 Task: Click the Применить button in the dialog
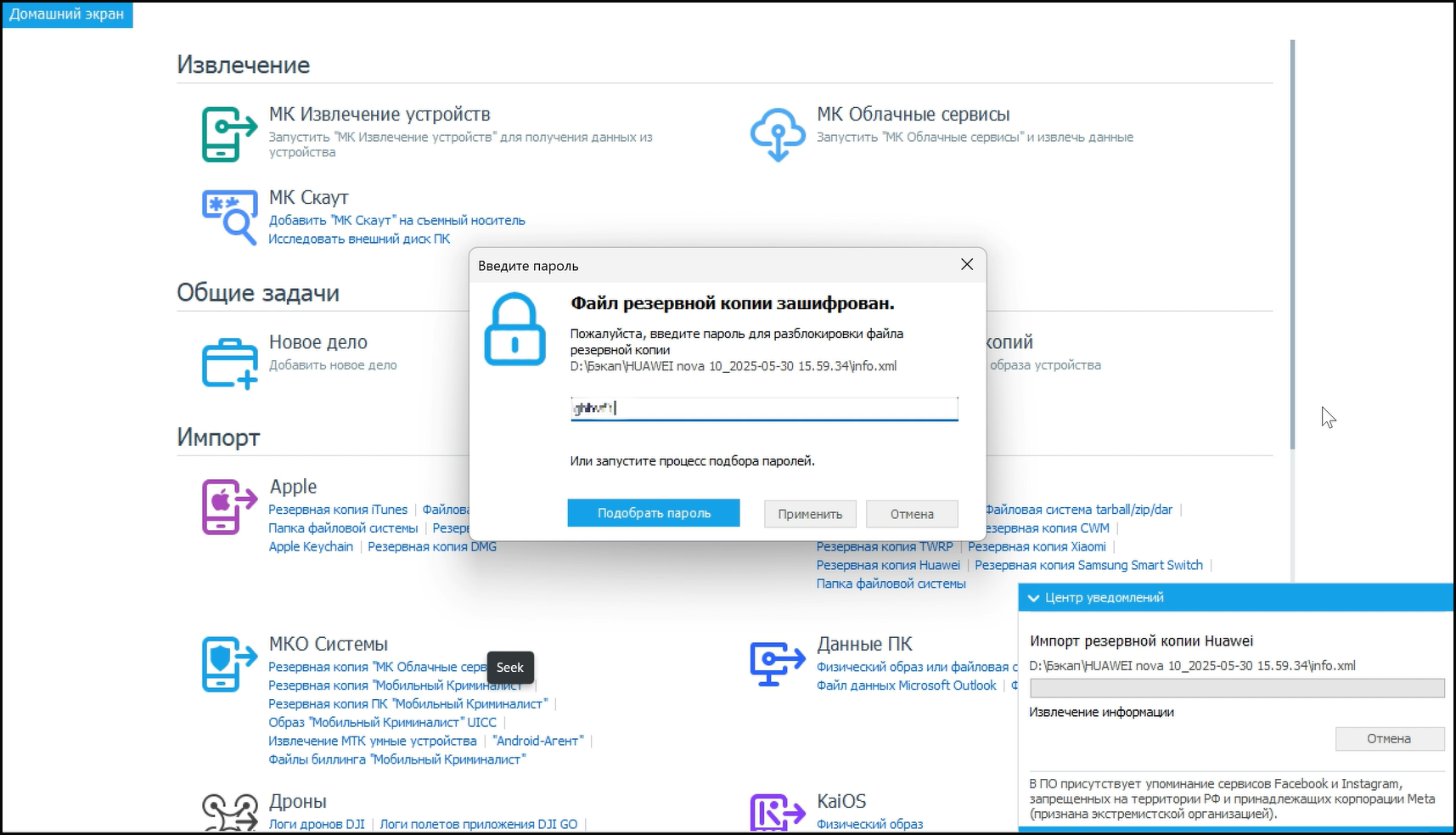point(810,514)
